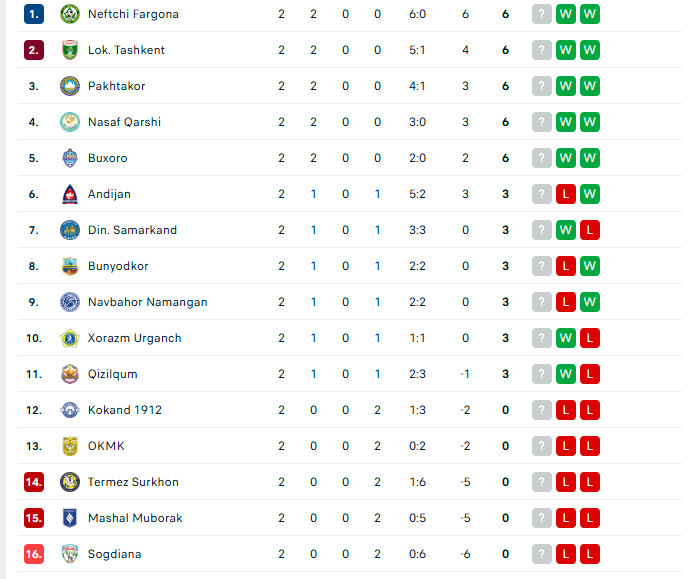The image size is (691, 579).
Task: Click the OKMK club badge
Action: pyautogui.click(x=69, y=446)
